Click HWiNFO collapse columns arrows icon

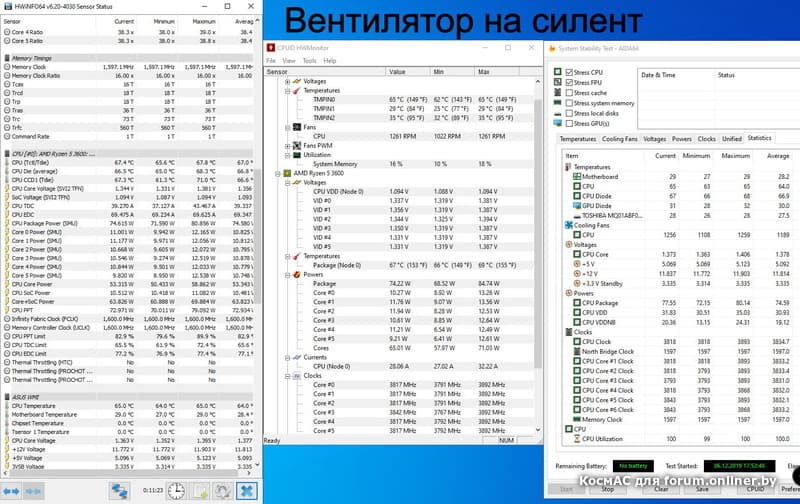pyautogui.click(x=33, y=491)
